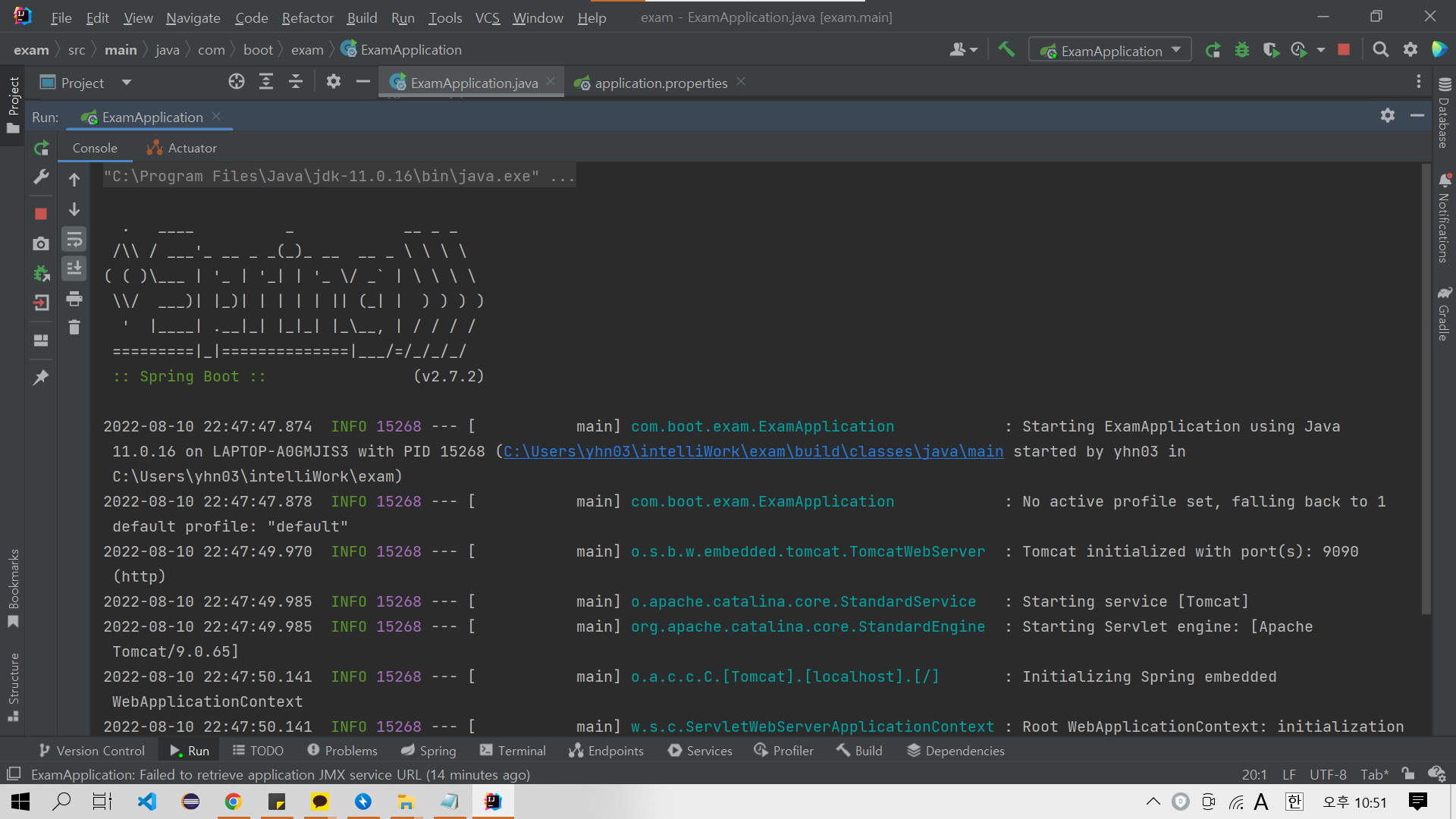
Task: Minimize the Run tool window
Action: [x=1417, y=115]
